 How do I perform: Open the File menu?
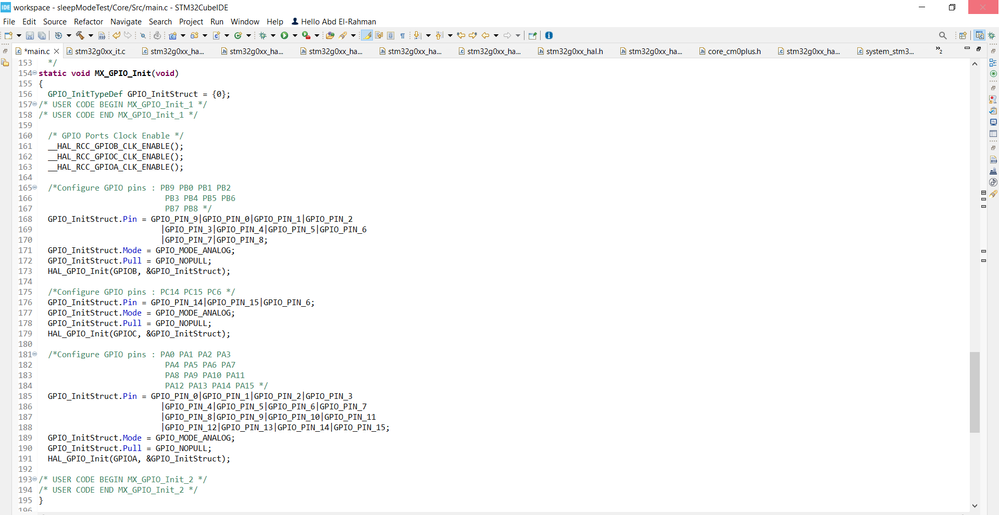click(x=9, y=22)
